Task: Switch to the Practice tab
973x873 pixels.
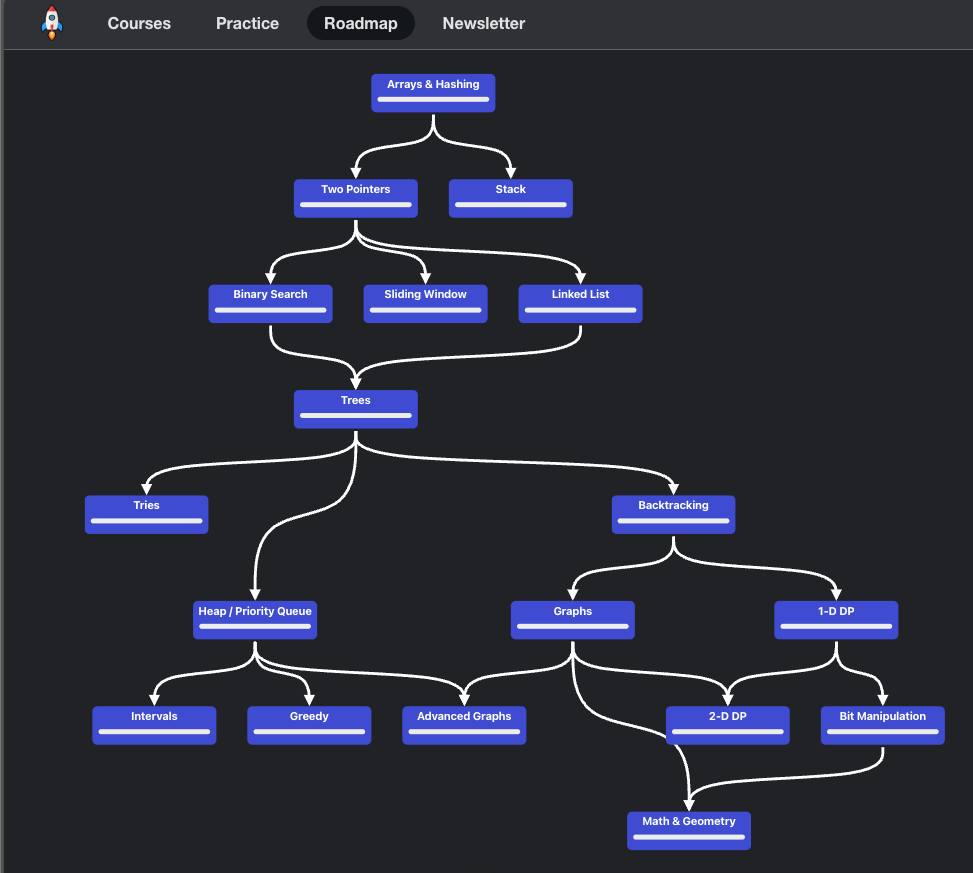Action: [x=247, y=24]
